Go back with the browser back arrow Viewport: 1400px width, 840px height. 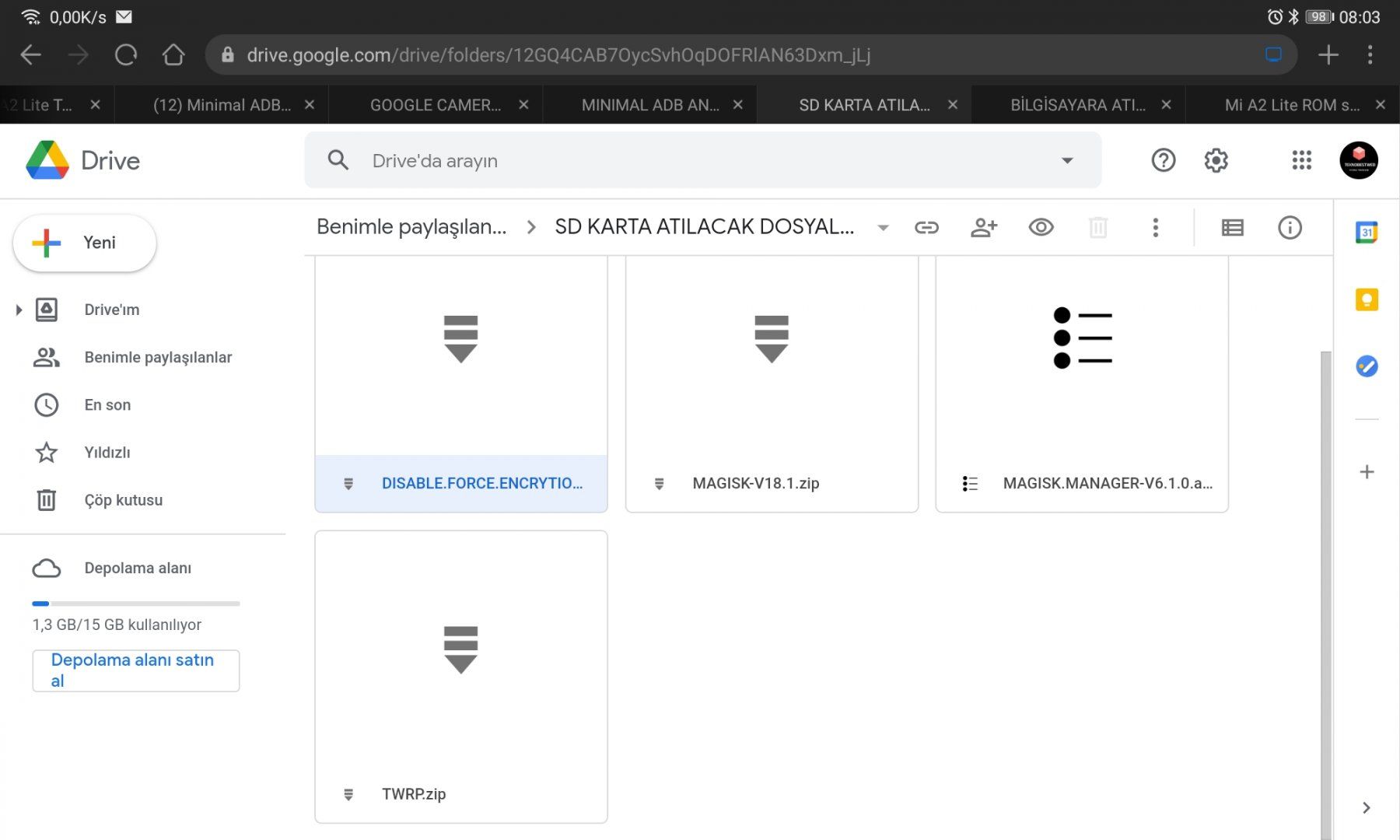[31, 54]
